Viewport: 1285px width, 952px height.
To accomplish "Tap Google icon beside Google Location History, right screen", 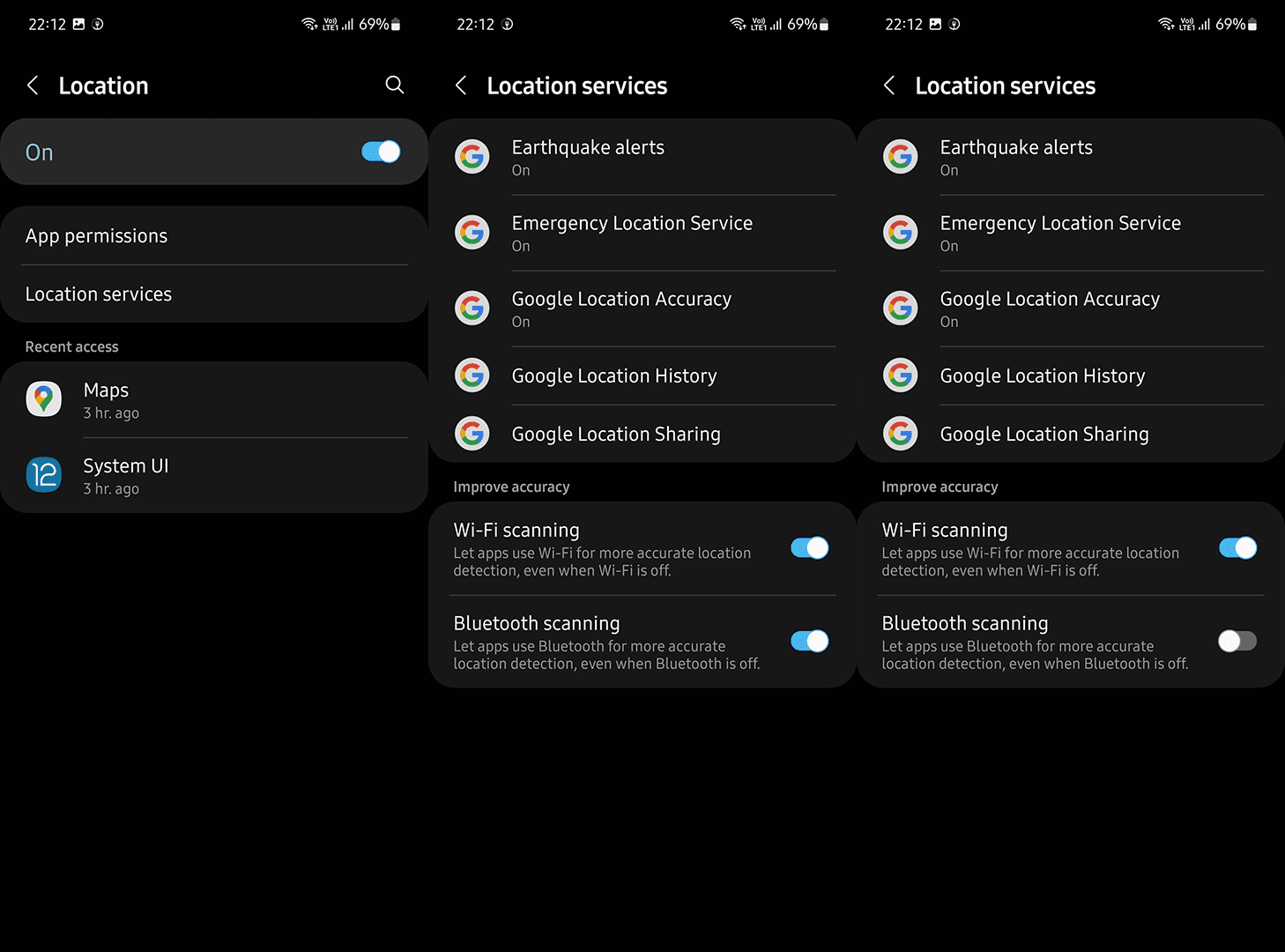I will pos(901,376).
